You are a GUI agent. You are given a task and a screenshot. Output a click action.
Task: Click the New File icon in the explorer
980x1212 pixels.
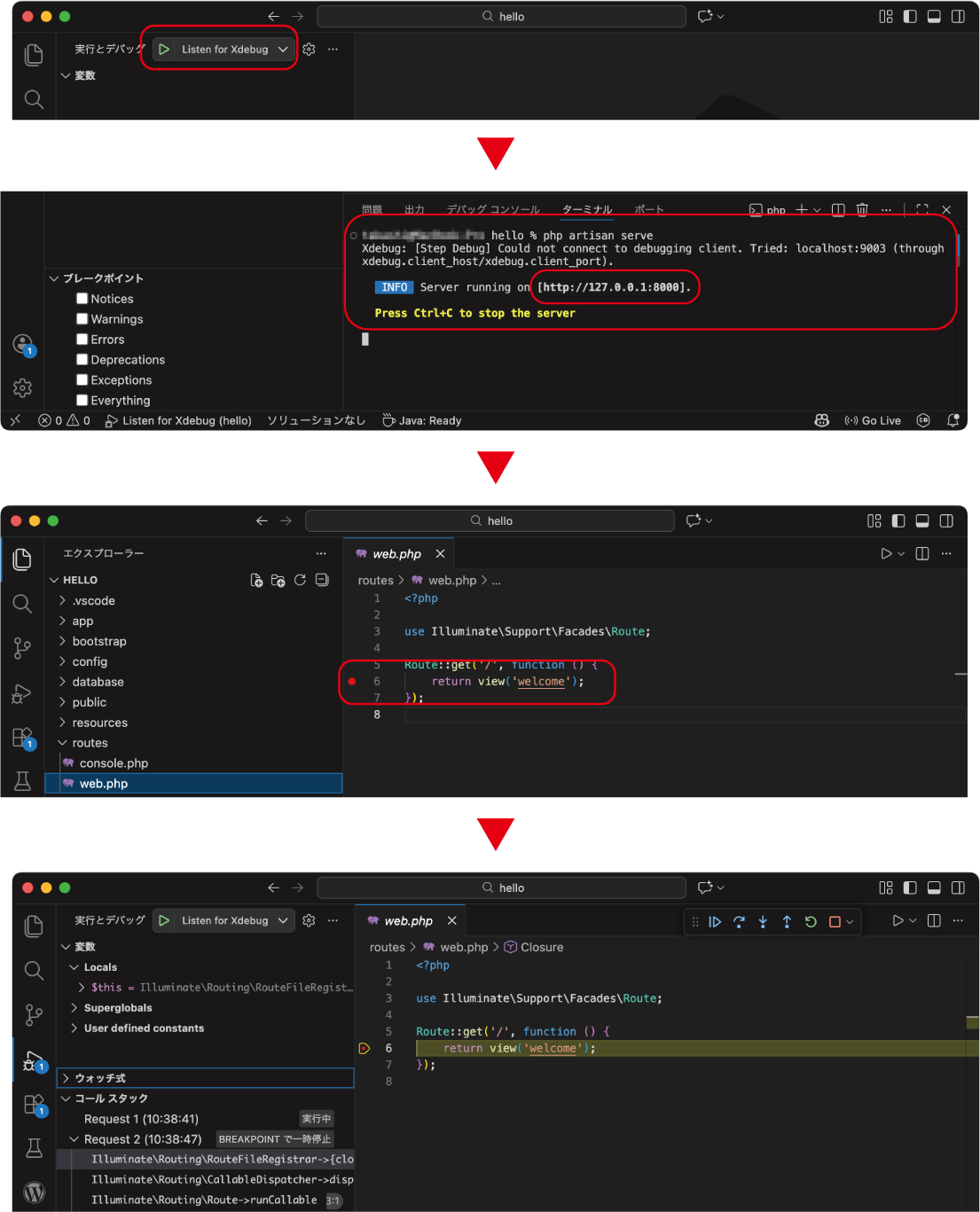256,581
